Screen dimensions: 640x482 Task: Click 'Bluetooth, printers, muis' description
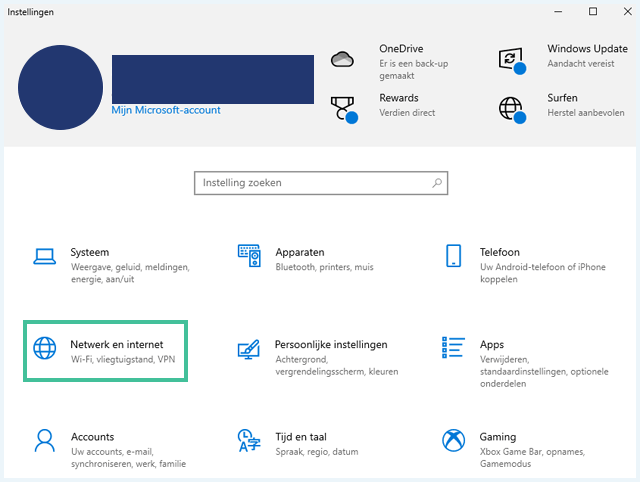coord(324,267)
